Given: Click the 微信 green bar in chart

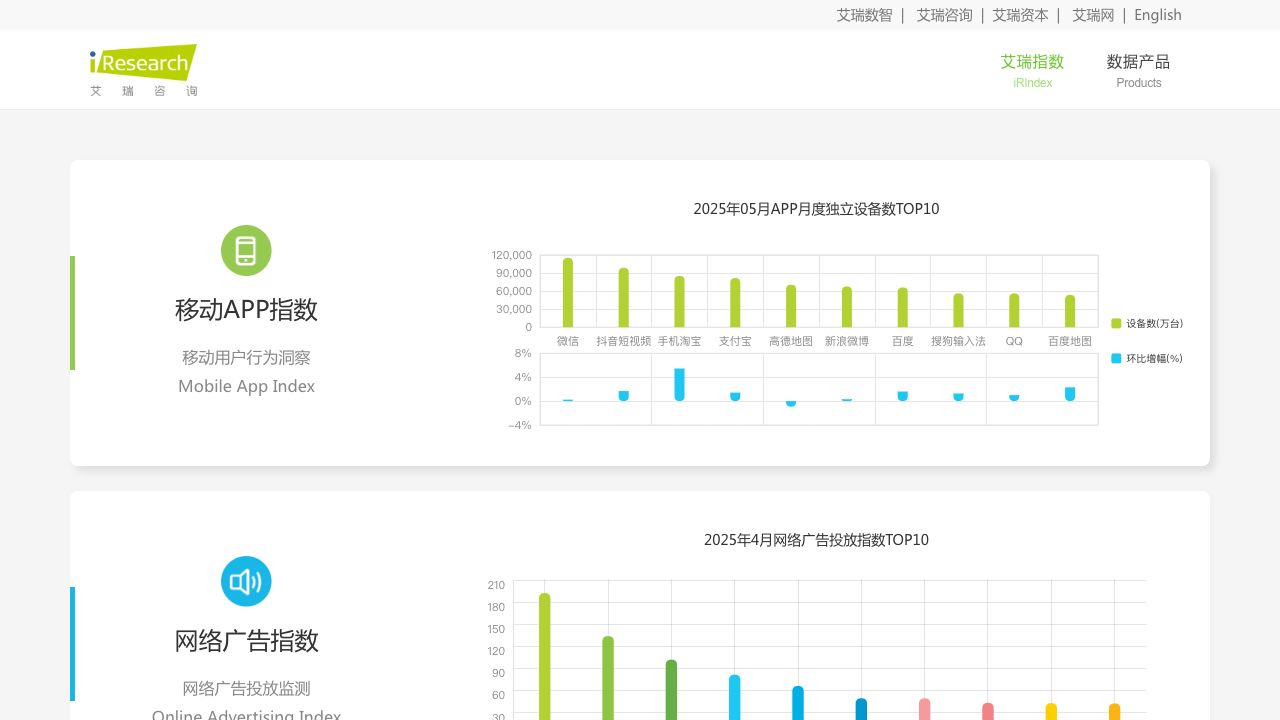Looking at the screenshot, I should [568, 293].
